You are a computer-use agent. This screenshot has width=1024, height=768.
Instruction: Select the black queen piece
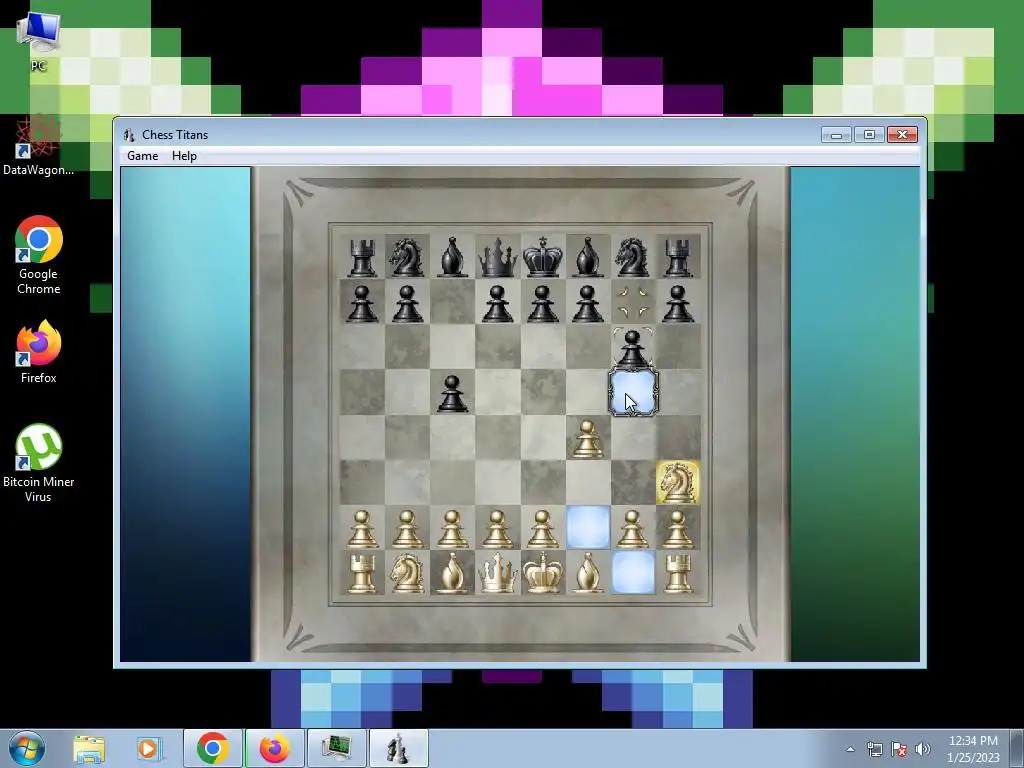[498, 257]
